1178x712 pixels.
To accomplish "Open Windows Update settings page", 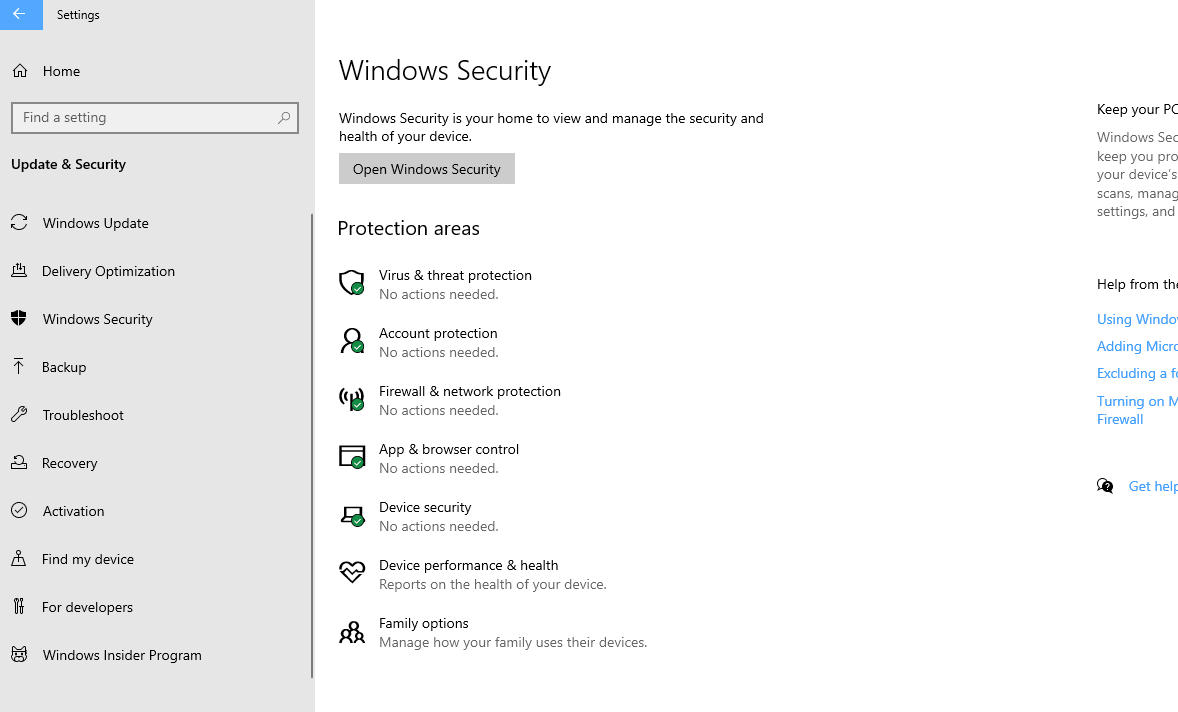I will (x=95, y=223).
